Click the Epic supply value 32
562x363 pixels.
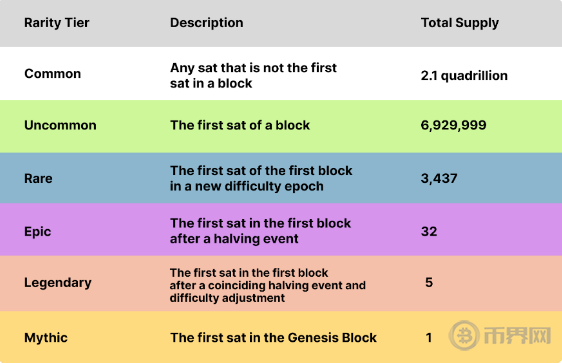click(x=429, y=231)
